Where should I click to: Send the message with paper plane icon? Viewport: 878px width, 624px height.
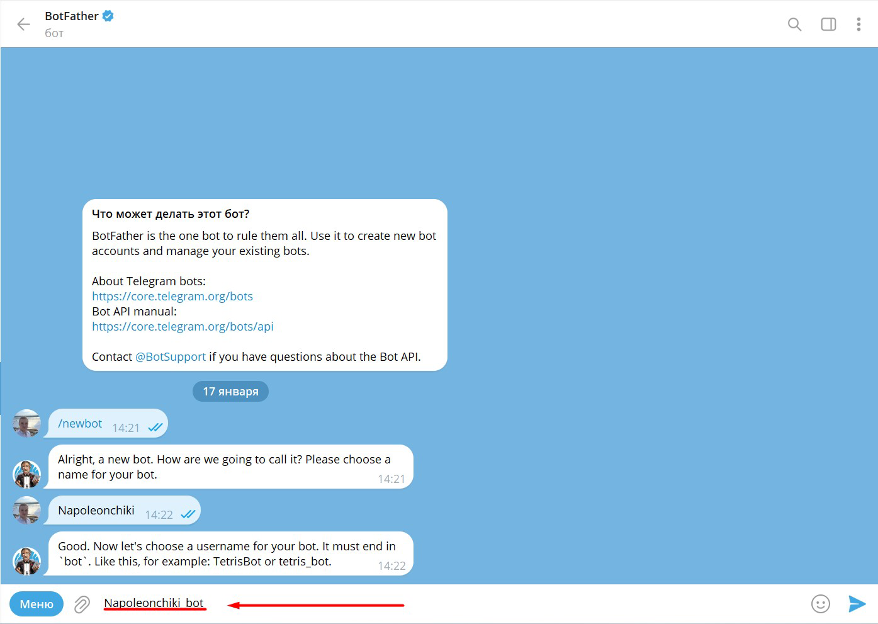(857, 603)
